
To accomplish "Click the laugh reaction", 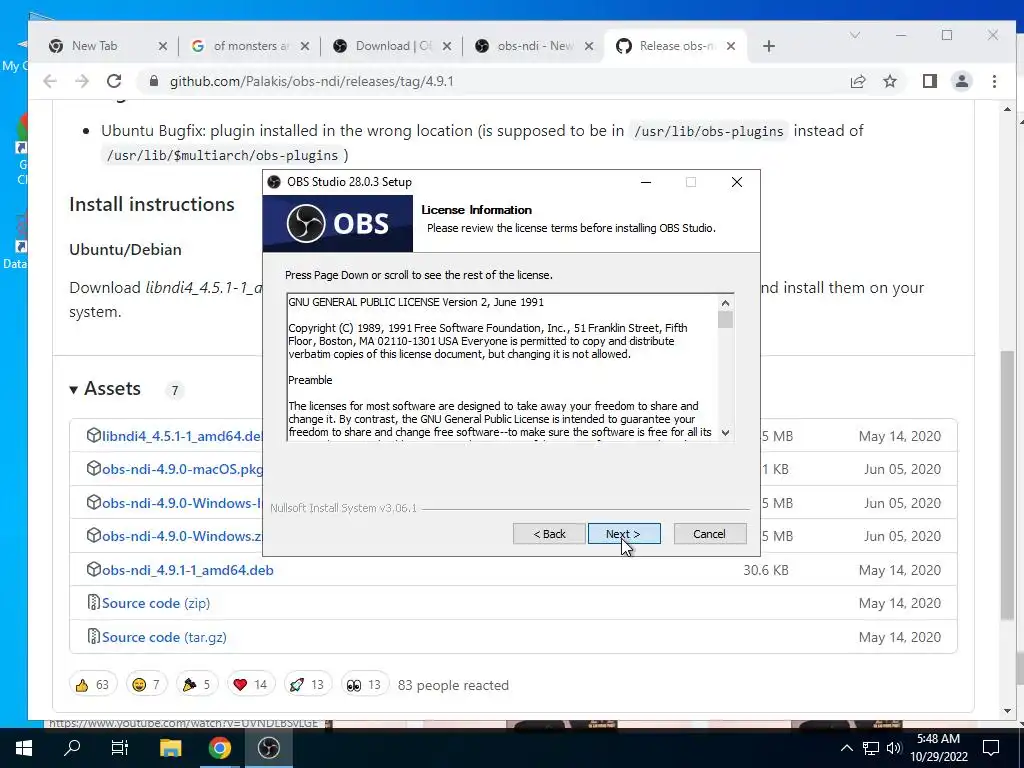I will pyautogui.click(x=147, y=684).
